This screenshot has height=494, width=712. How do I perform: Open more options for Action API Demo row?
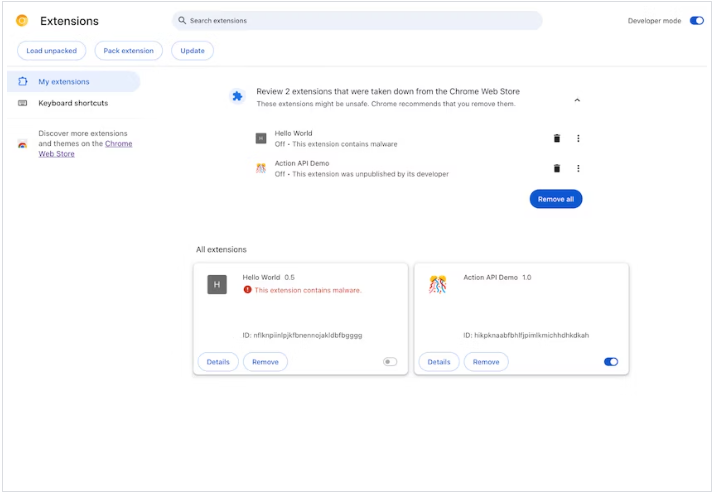tap(578, 168)
